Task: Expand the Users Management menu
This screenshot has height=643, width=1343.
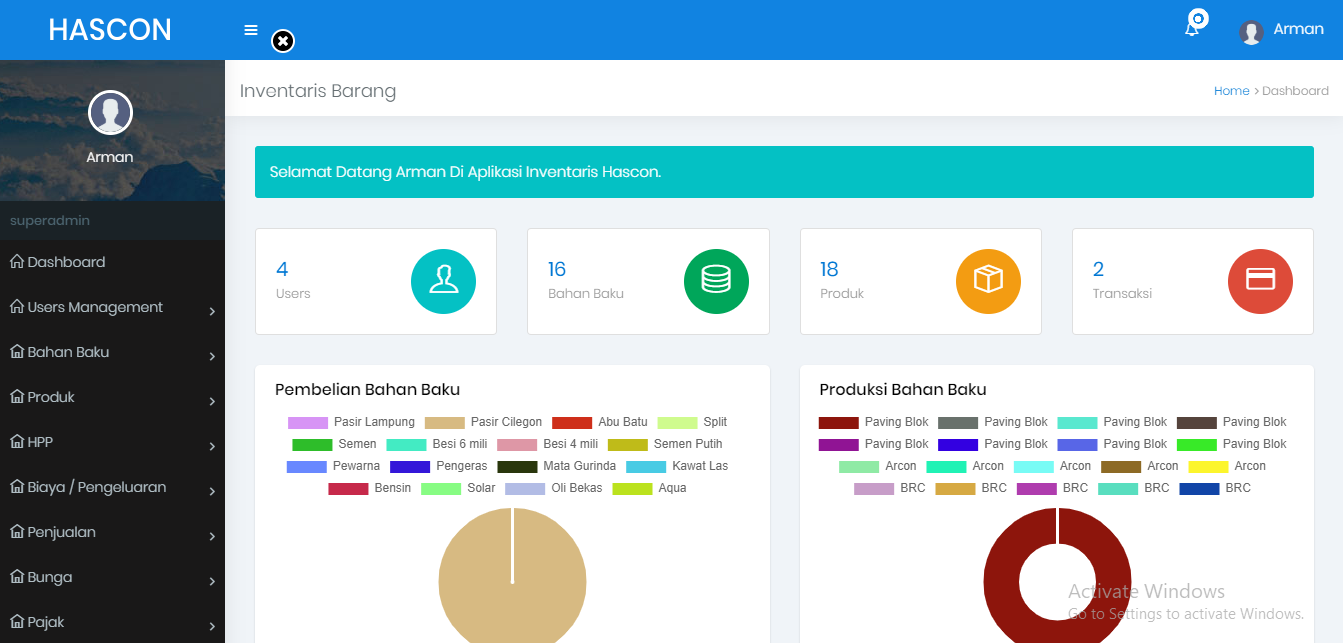Action: 110,308
